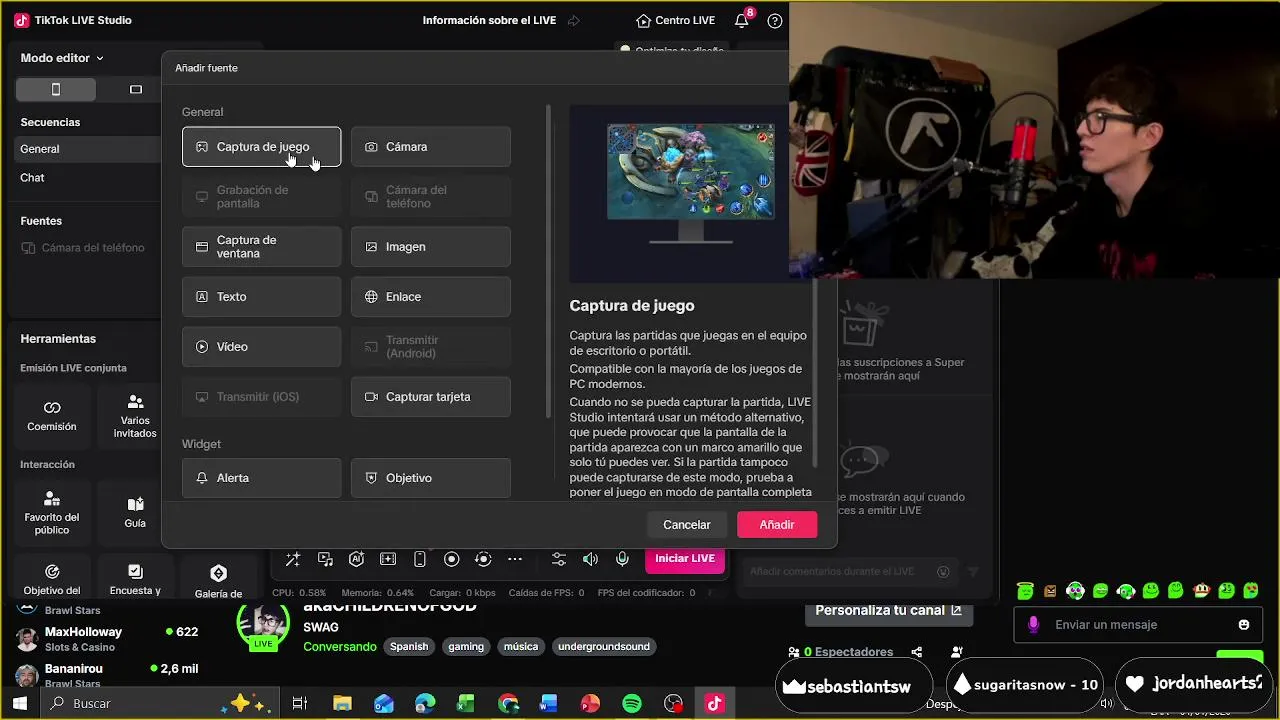Click the share arrow beside LIVE info
Image resolution: width=1280 pixels, height=720 pixels.
point(573,20)
